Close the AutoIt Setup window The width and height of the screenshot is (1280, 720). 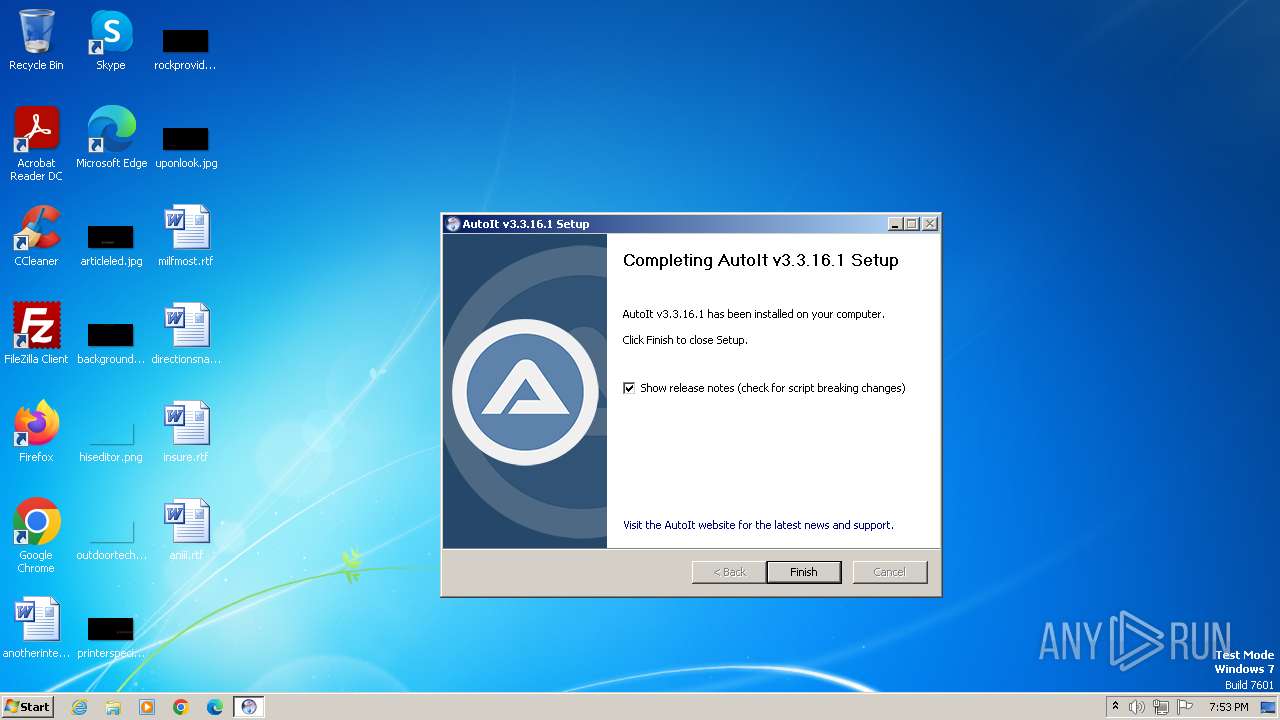930,224
